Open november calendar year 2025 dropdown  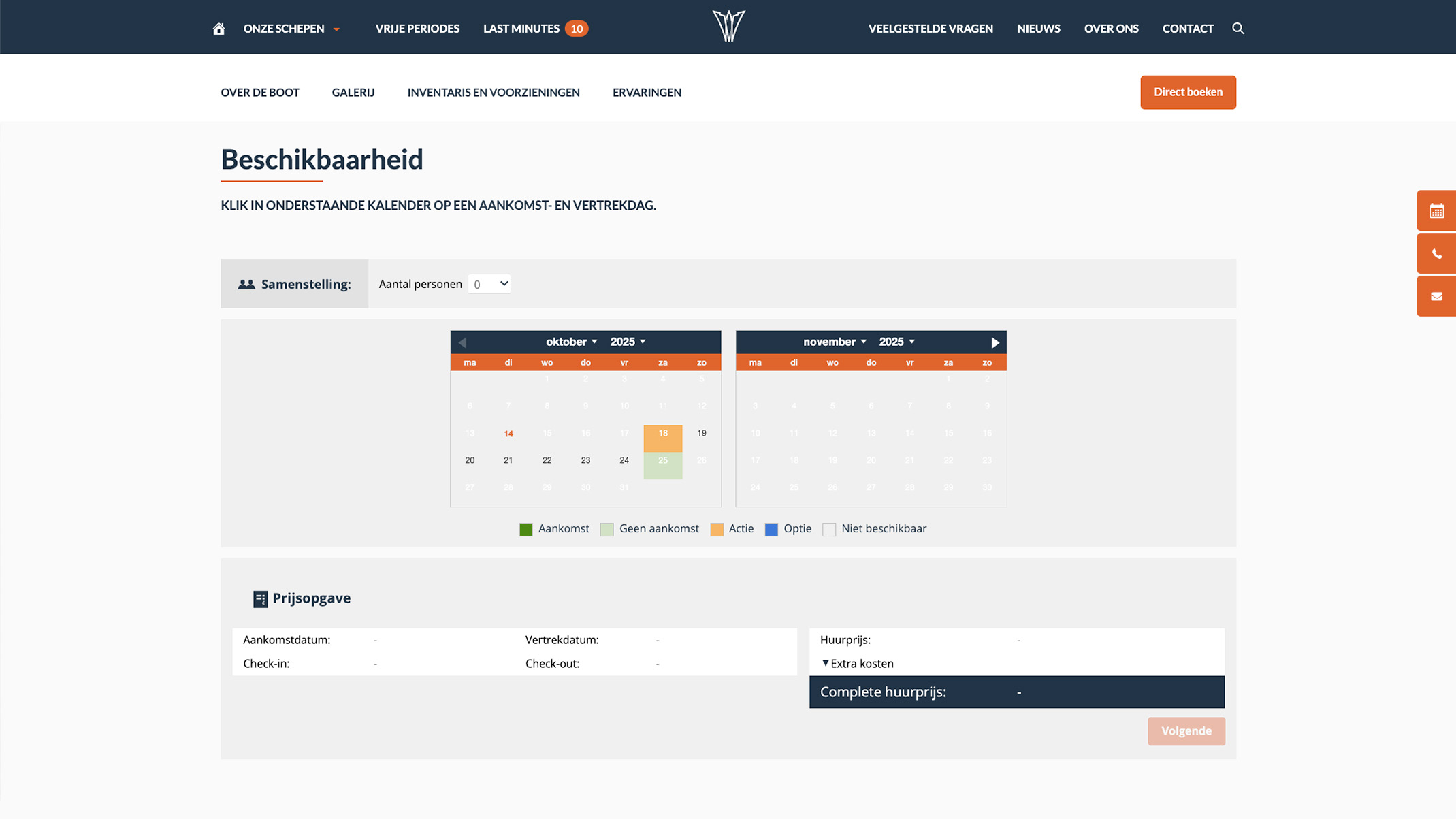click(896, 342)
